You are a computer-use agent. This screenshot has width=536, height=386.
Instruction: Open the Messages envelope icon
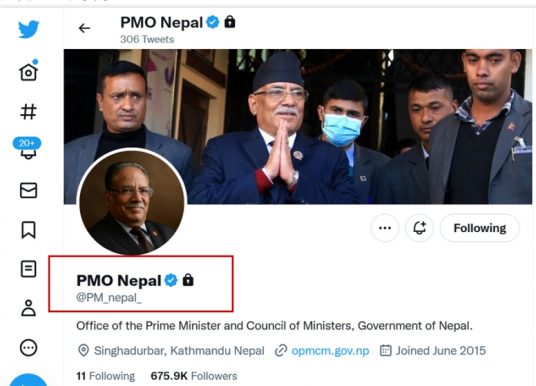pyautogui.click(x=28, y=190)
